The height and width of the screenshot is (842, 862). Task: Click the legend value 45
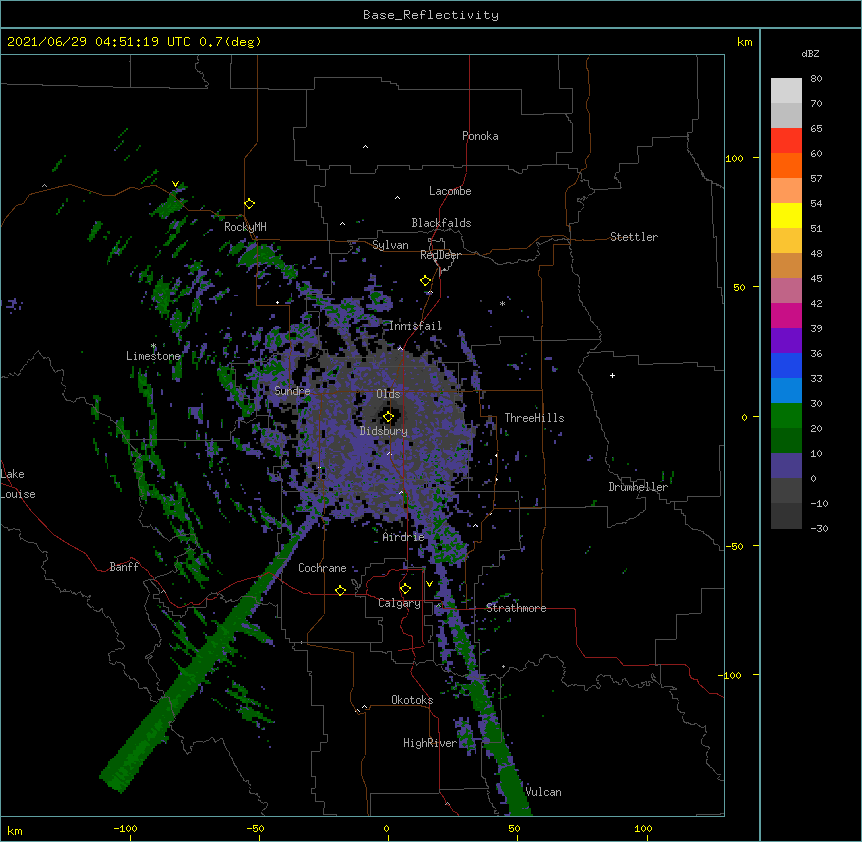[x=816, y=279]
